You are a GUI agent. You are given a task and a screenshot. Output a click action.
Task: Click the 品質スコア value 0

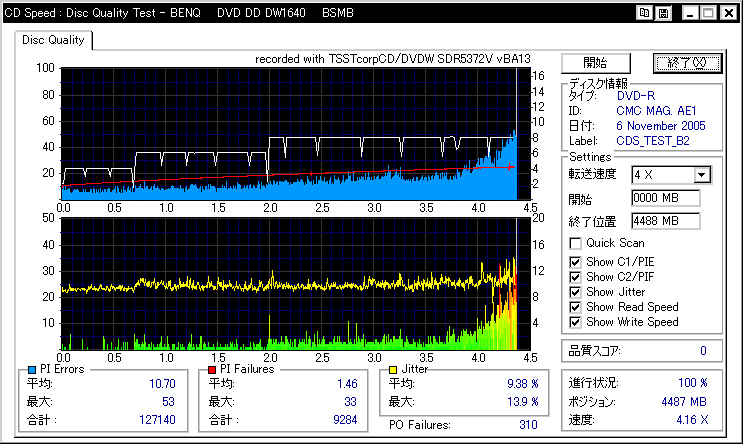click(703, 351)
